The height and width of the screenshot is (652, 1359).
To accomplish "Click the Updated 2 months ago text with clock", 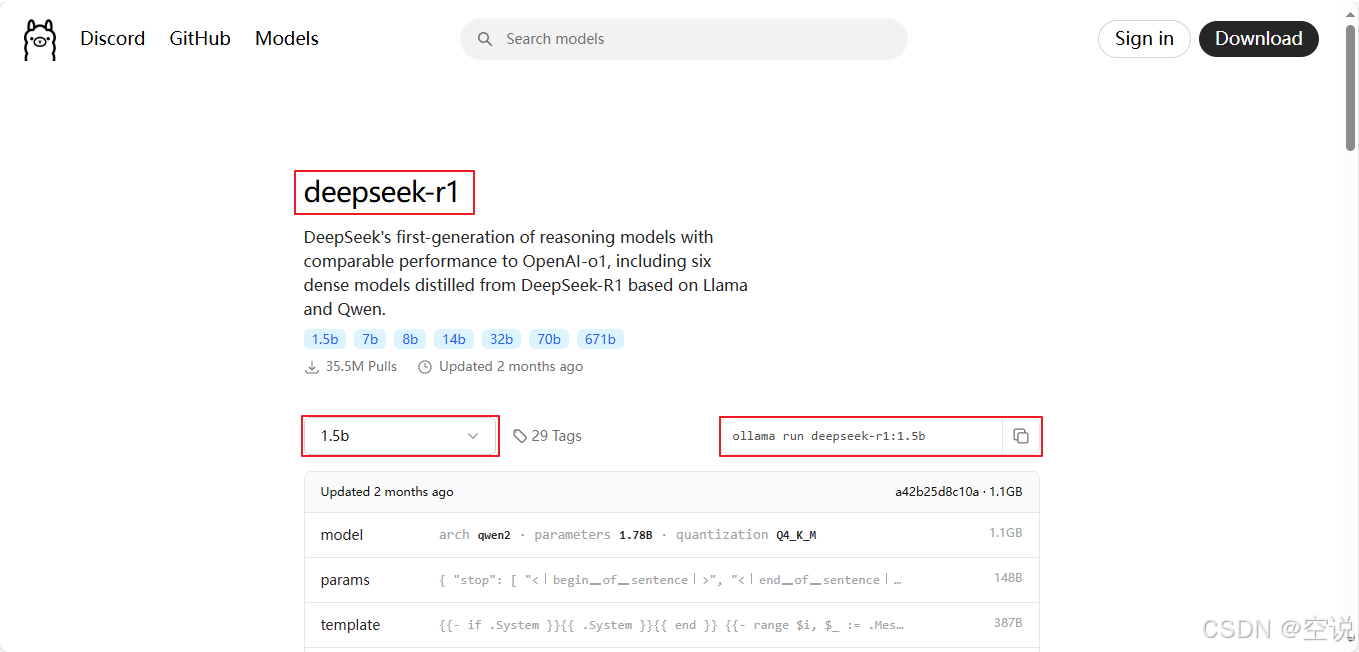I will point(500,367).
